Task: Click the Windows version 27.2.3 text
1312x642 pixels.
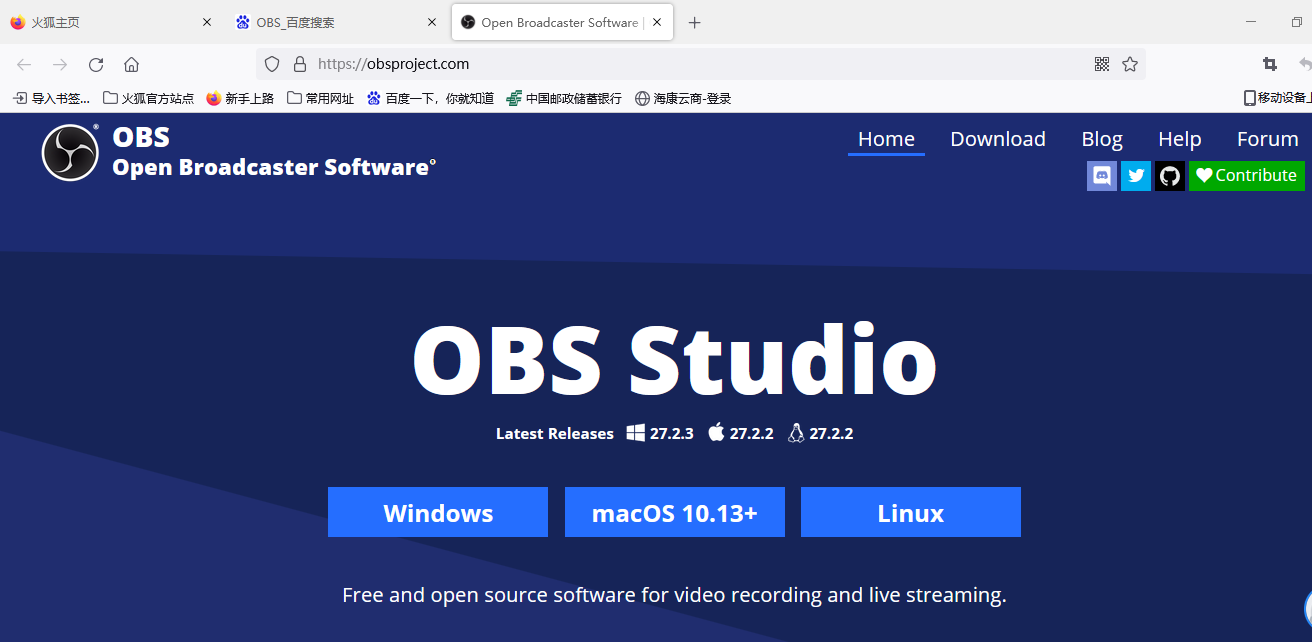Action: point(671,433)
